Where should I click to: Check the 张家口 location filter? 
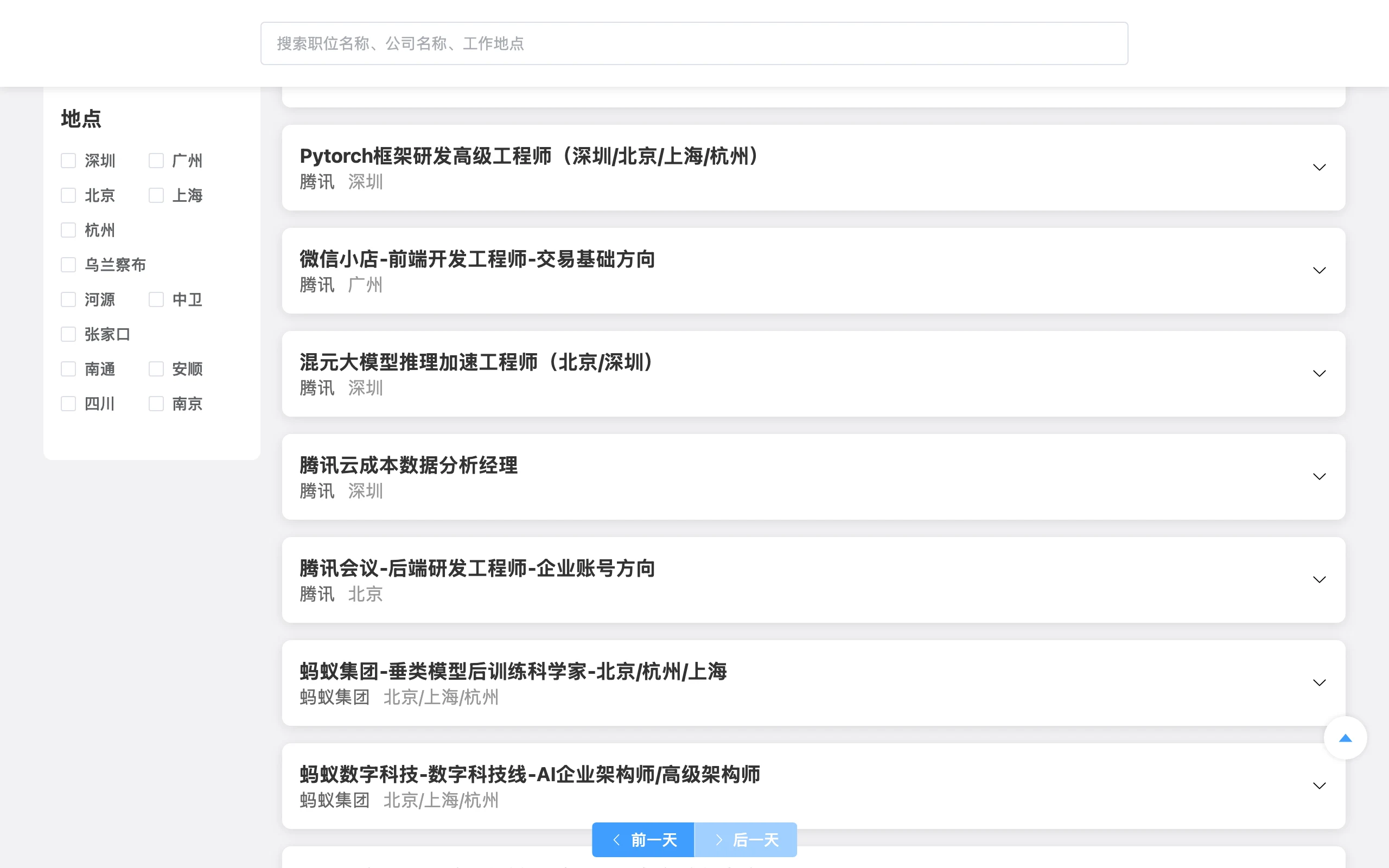(x=68, y=334)
